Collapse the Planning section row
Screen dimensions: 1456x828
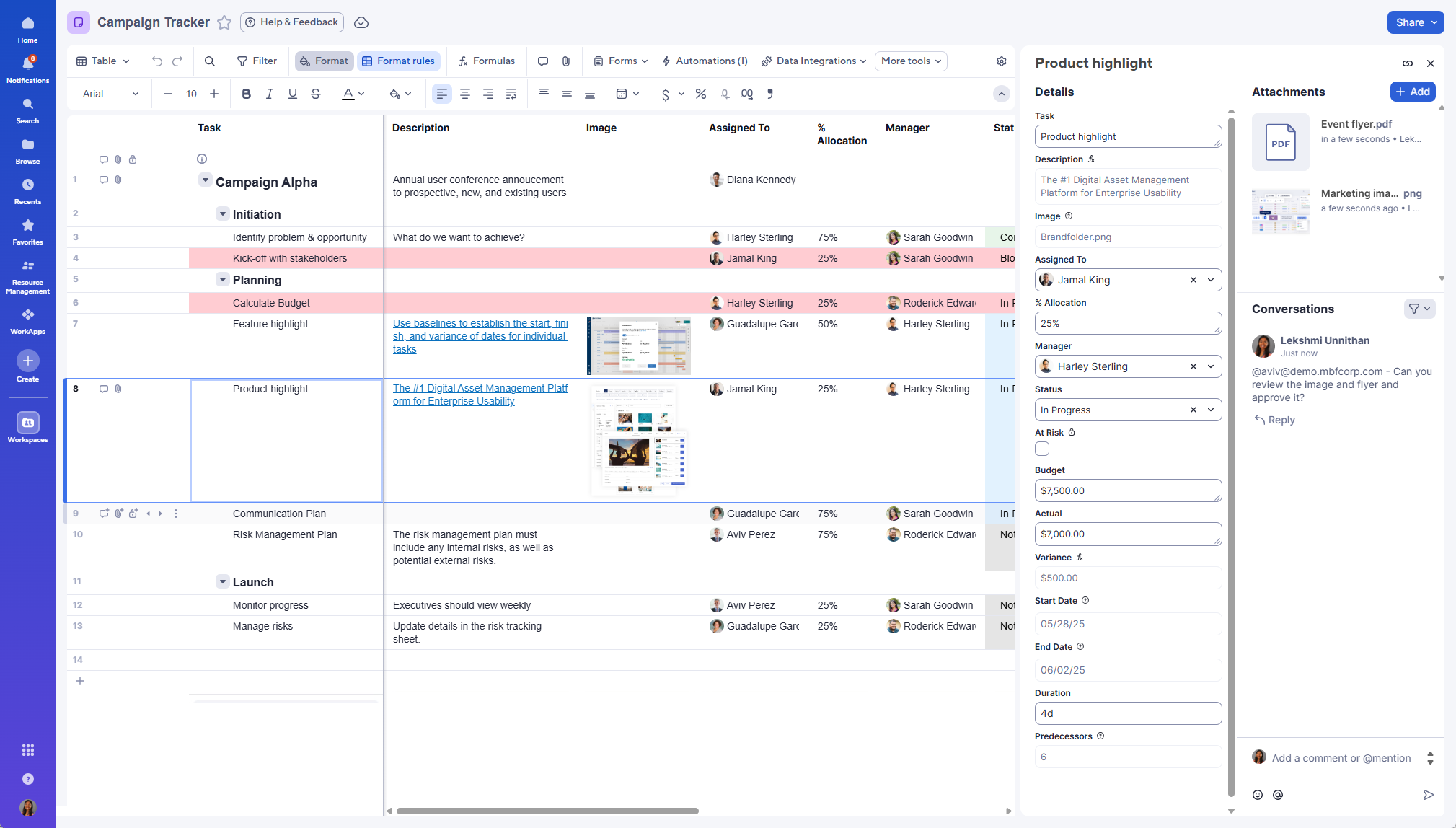point(222,279)
